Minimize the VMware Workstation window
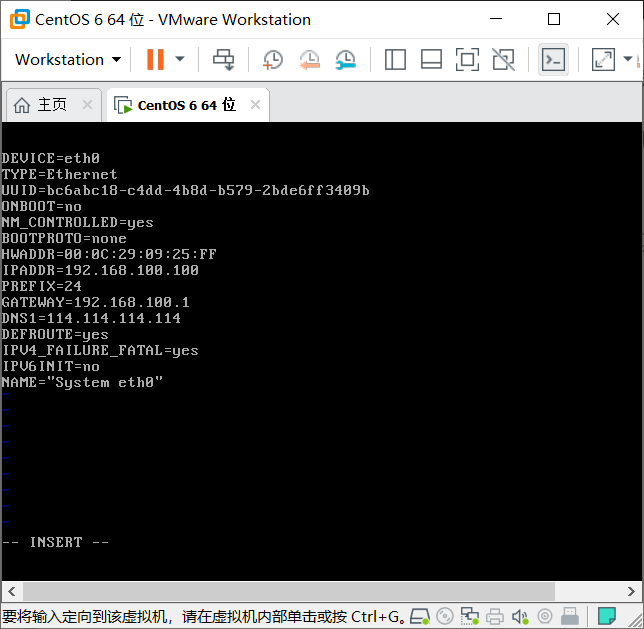The height and width of the screenshot is (629, 644). tap(496, 19)
